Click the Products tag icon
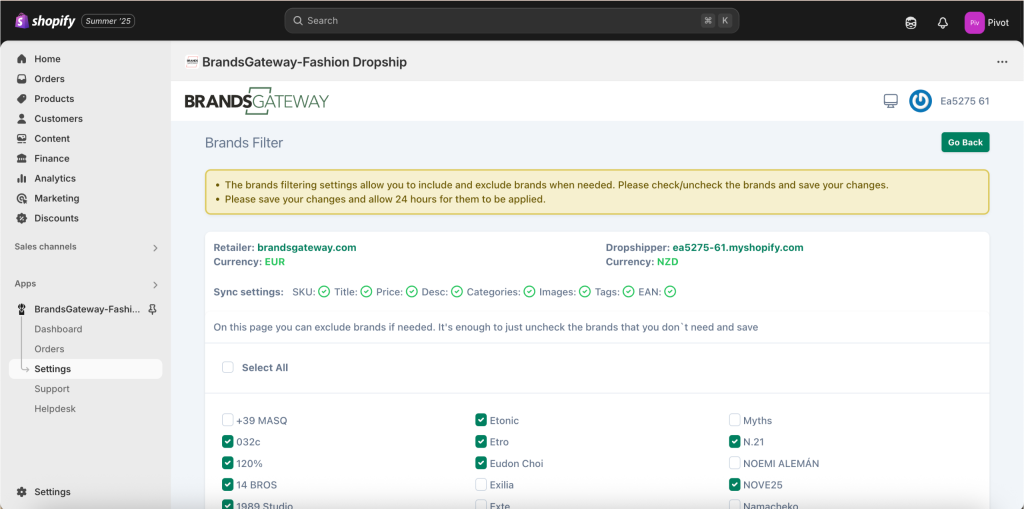Screen dimensions: 1024x509 point(22,99)
